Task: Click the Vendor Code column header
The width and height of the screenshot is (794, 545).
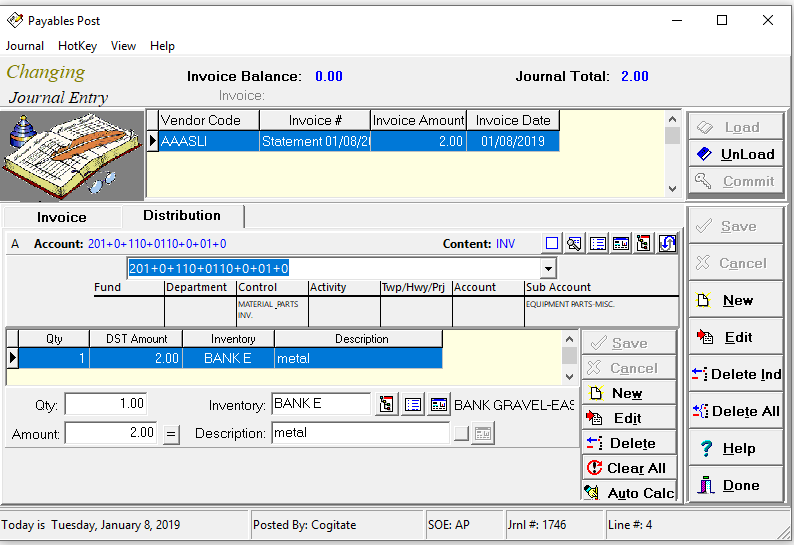Action: 209,121
